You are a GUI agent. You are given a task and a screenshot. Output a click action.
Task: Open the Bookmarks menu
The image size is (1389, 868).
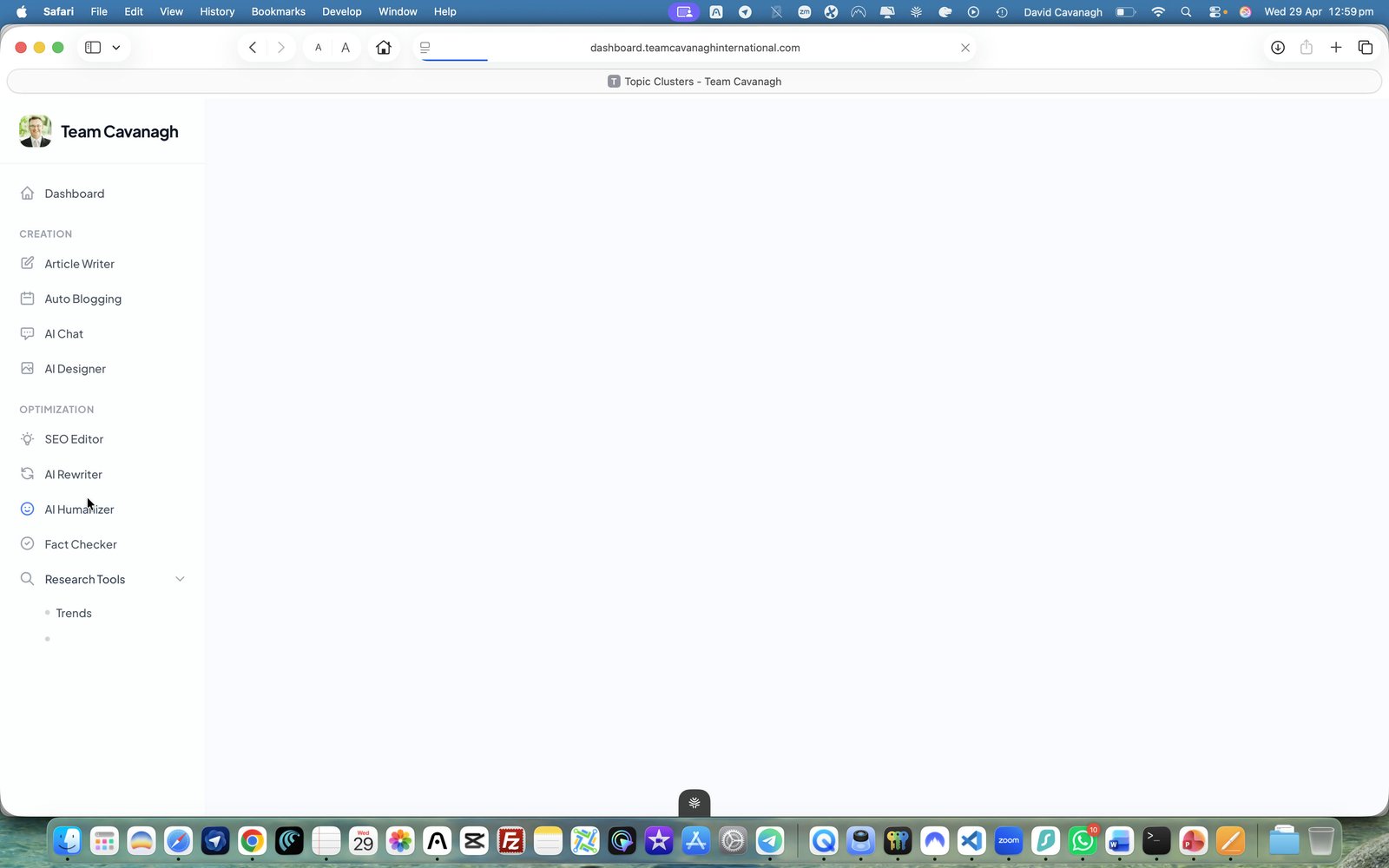pos(278,11)
